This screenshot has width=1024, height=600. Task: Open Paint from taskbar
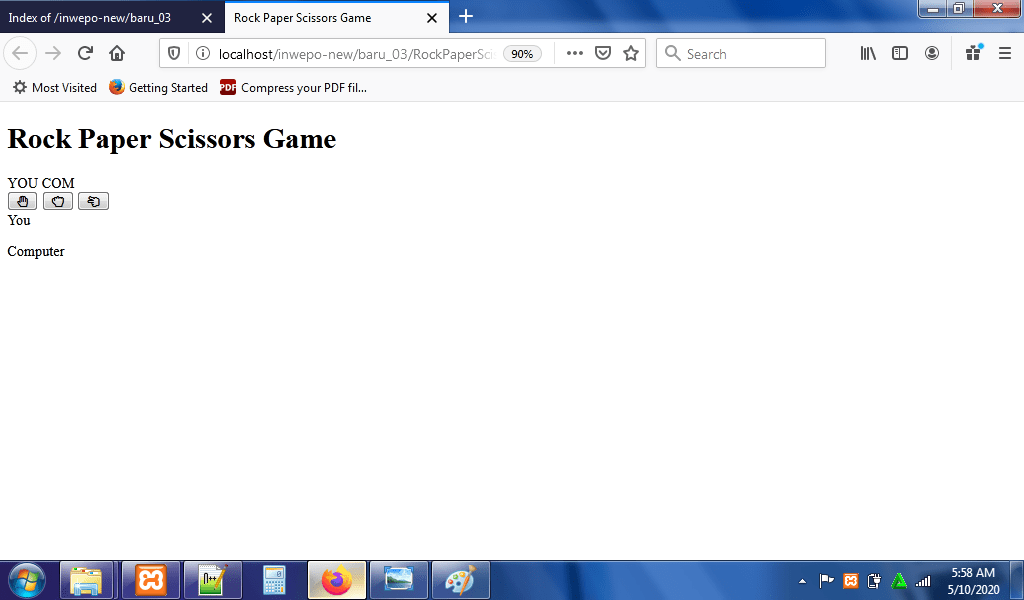(x=460, y=580)
